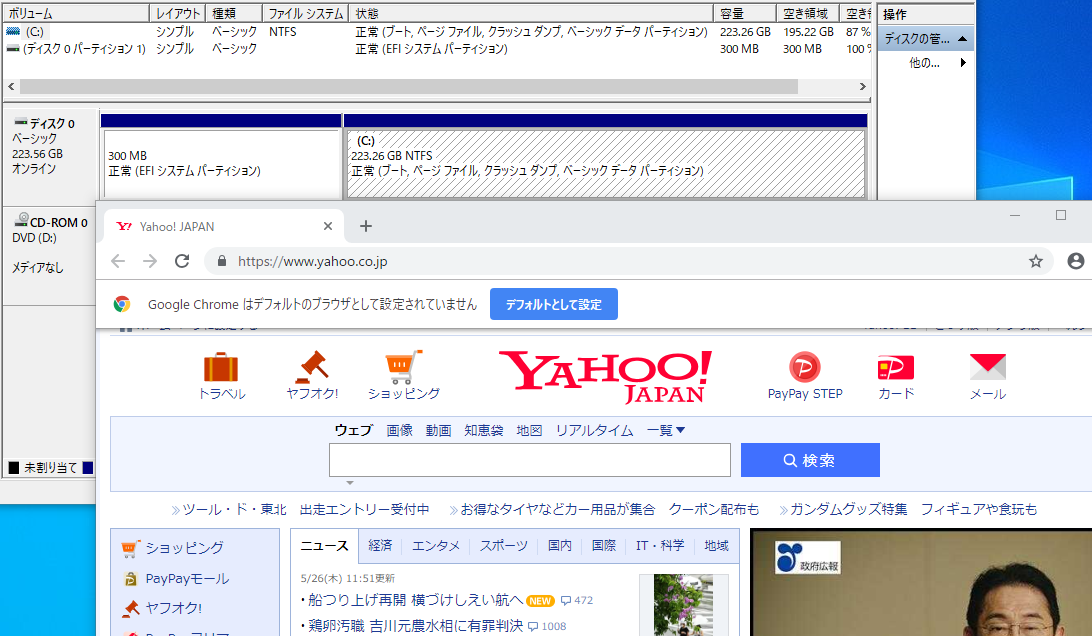Click the lock icon in the address bar
The image size is (1092, 636).
pos(221,261)
